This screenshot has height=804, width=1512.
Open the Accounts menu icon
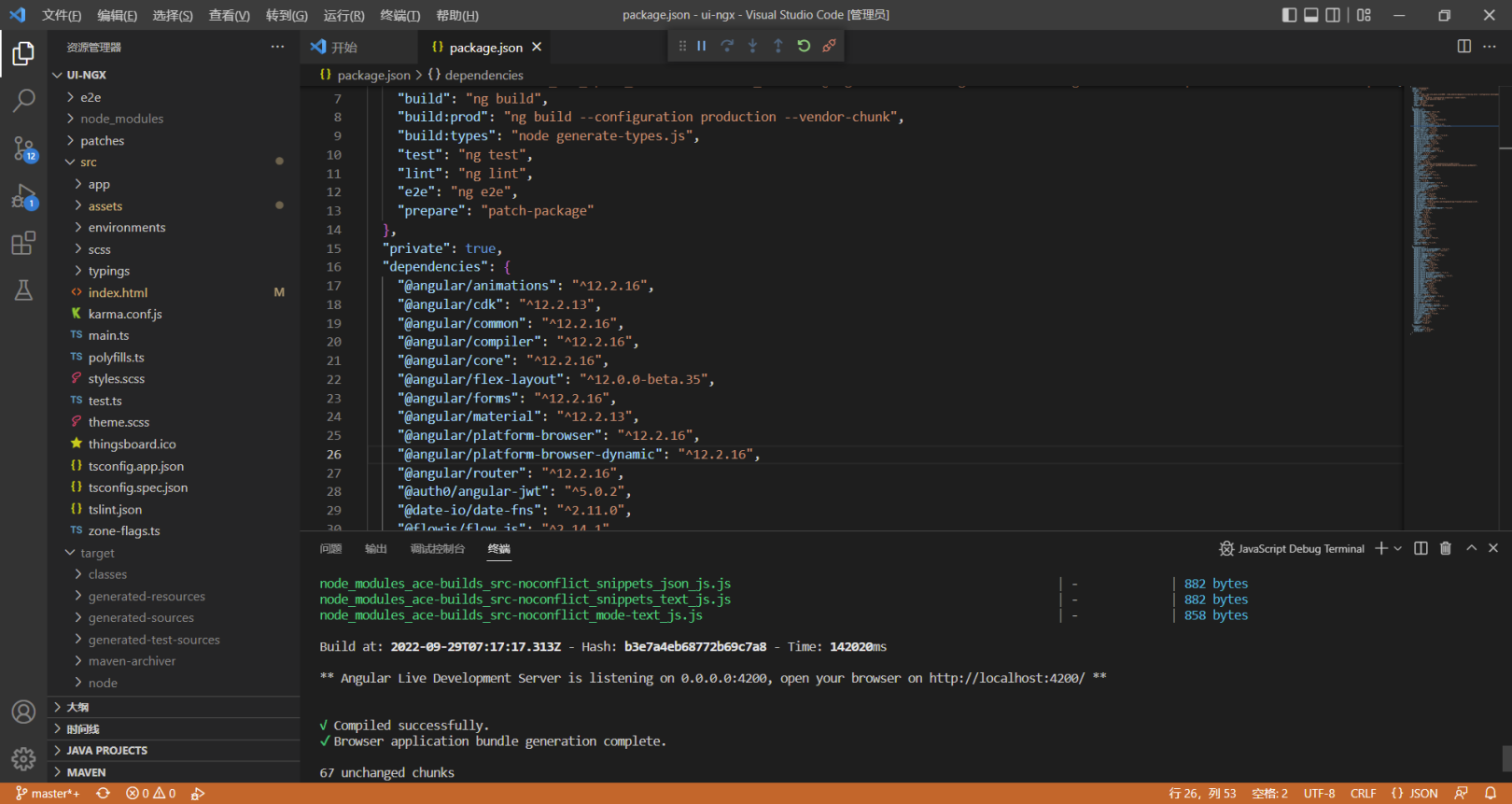click(x=23, y=712)
